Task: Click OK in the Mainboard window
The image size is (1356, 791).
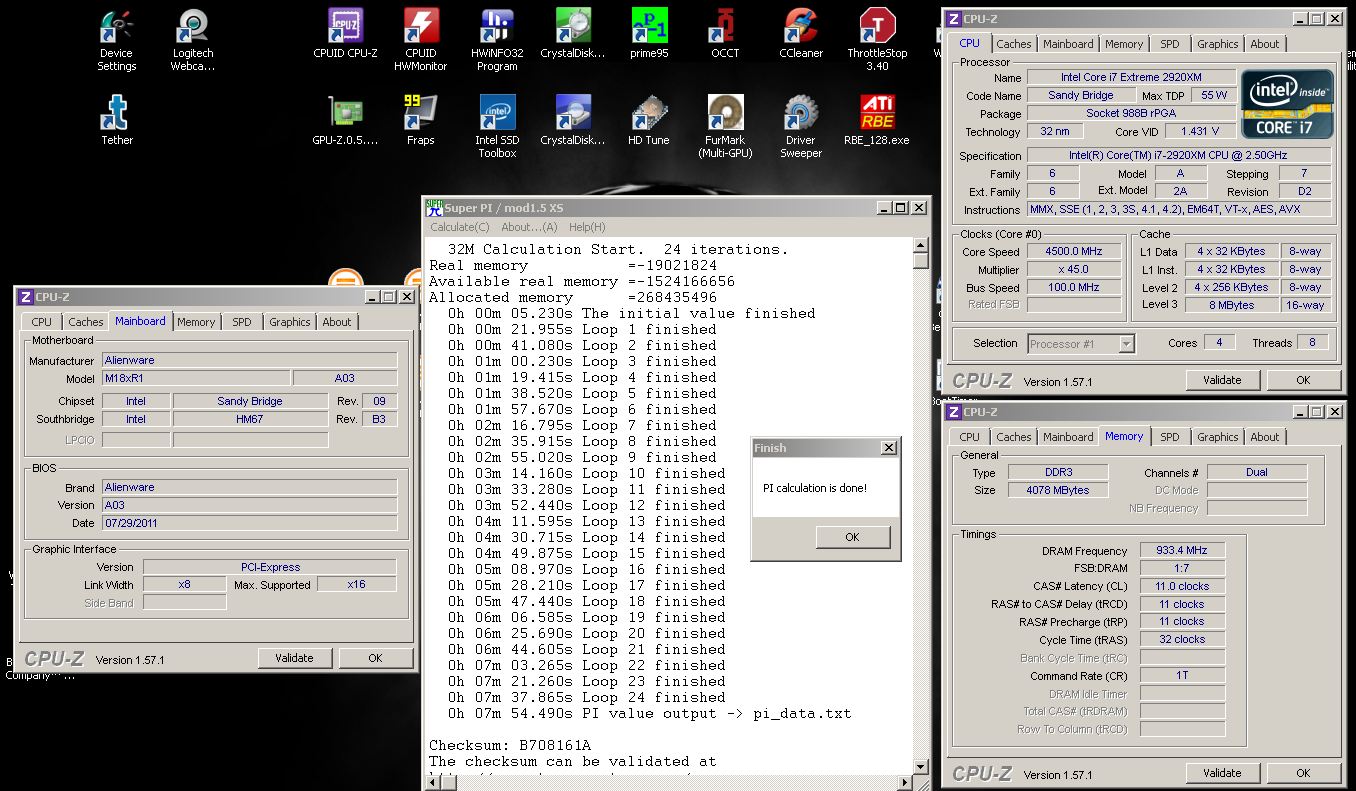Action: click(375, 658)
